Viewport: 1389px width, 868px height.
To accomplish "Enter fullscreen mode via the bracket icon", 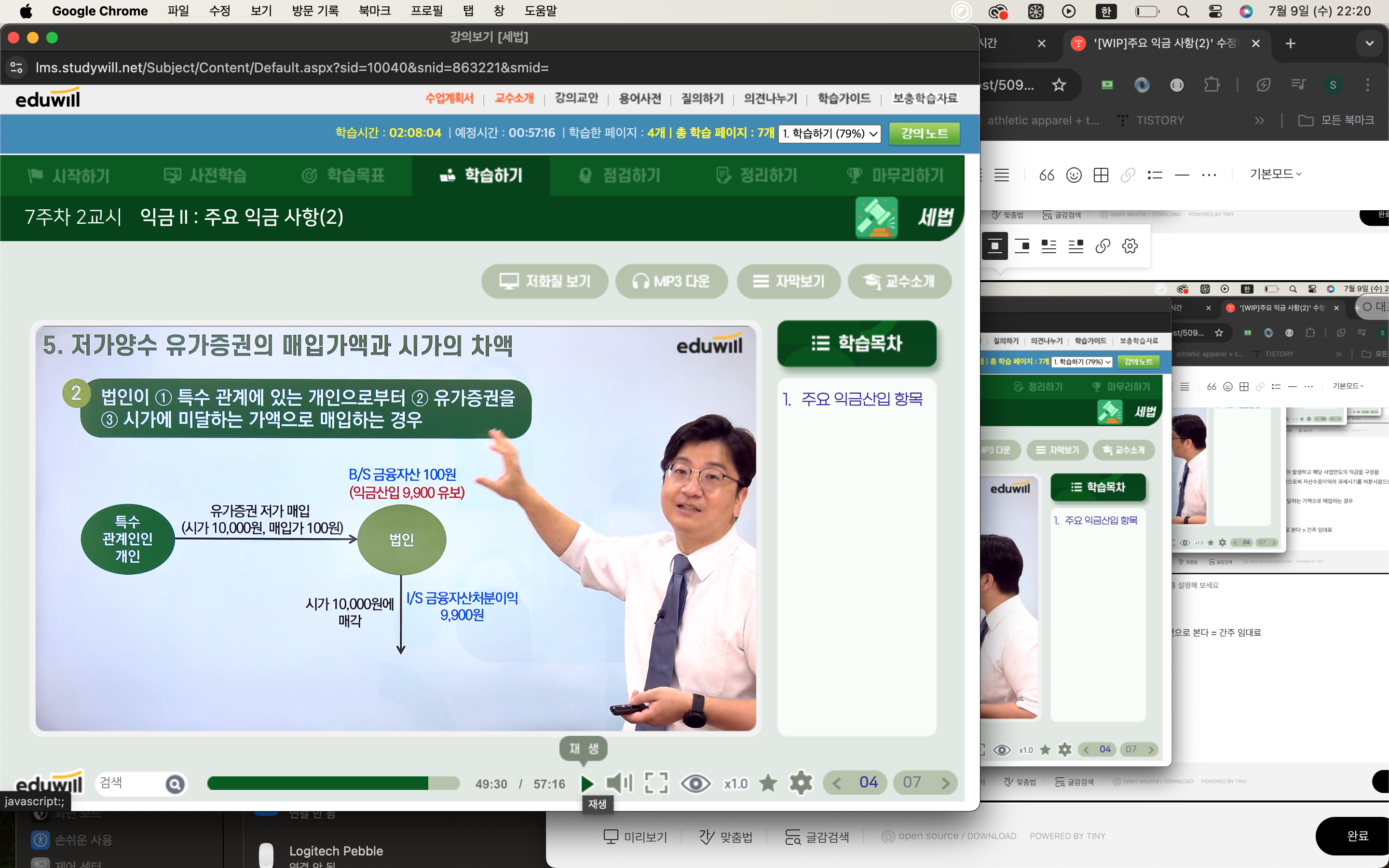I will (656, 783).
